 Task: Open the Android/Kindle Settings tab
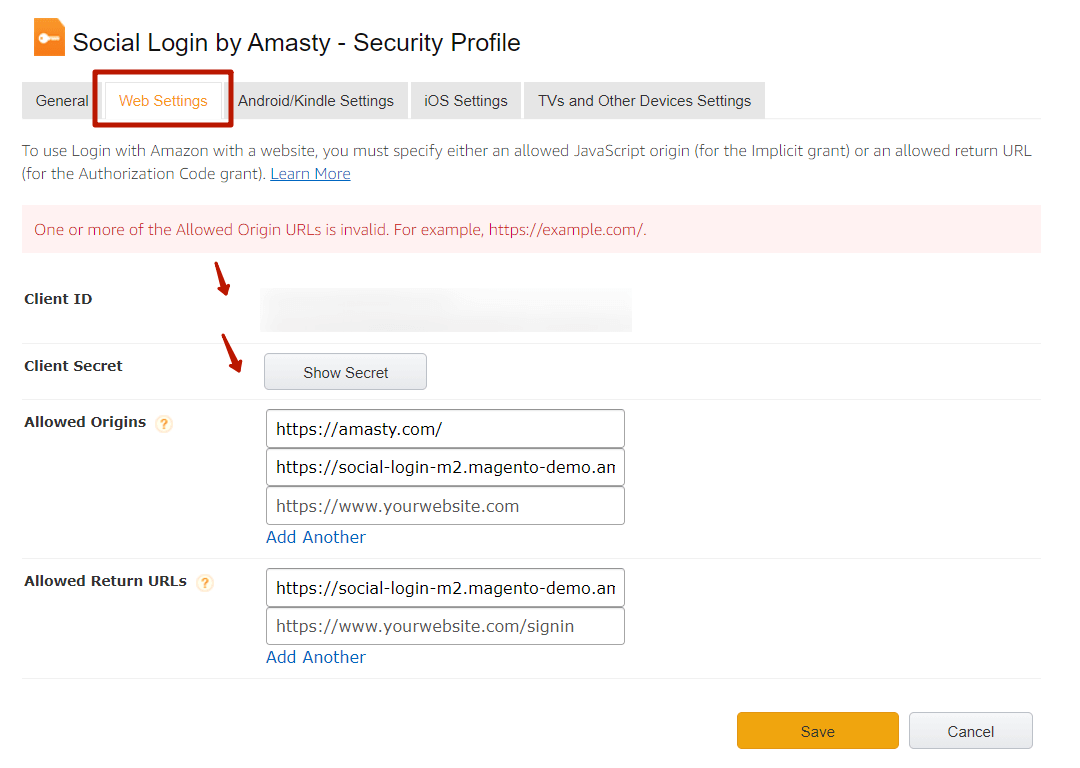pos(315,101)
